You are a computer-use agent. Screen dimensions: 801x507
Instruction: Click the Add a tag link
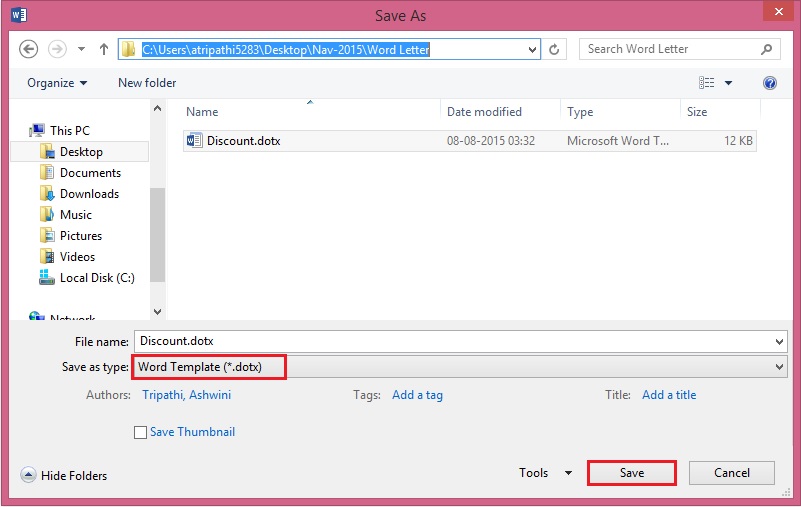pos(417,395)
